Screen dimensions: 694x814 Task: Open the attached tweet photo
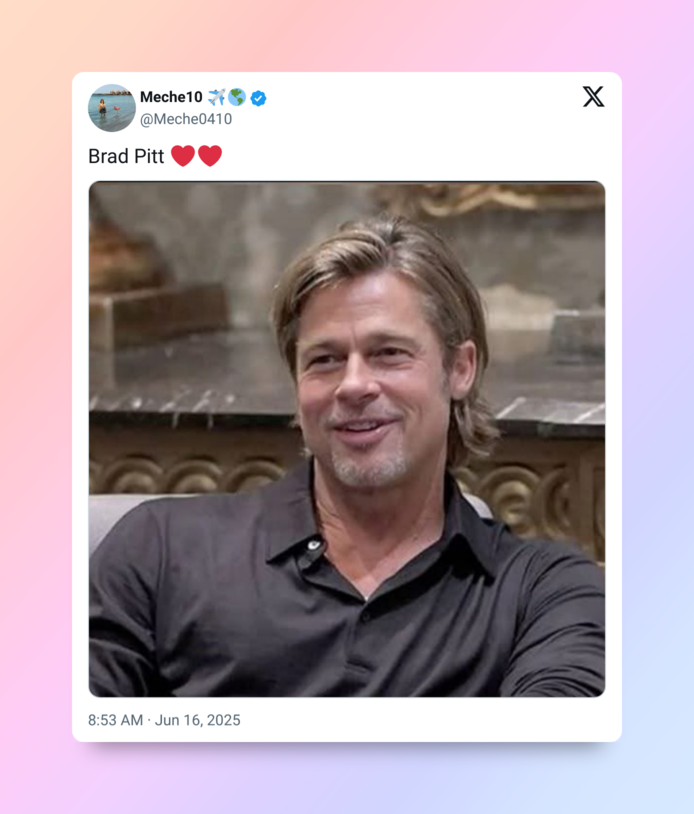(347, 439)
